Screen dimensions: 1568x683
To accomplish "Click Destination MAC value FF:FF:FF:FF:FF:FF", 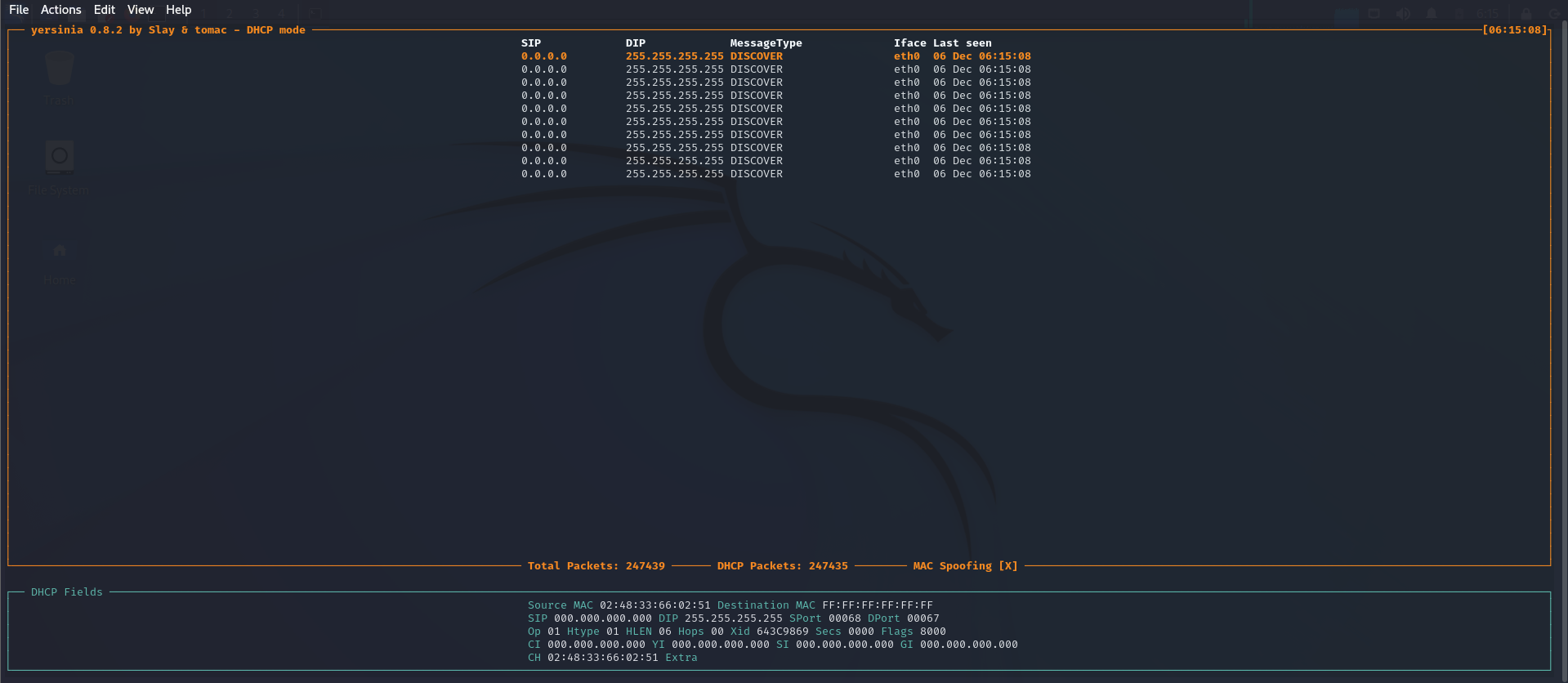I will pos(878,605).
